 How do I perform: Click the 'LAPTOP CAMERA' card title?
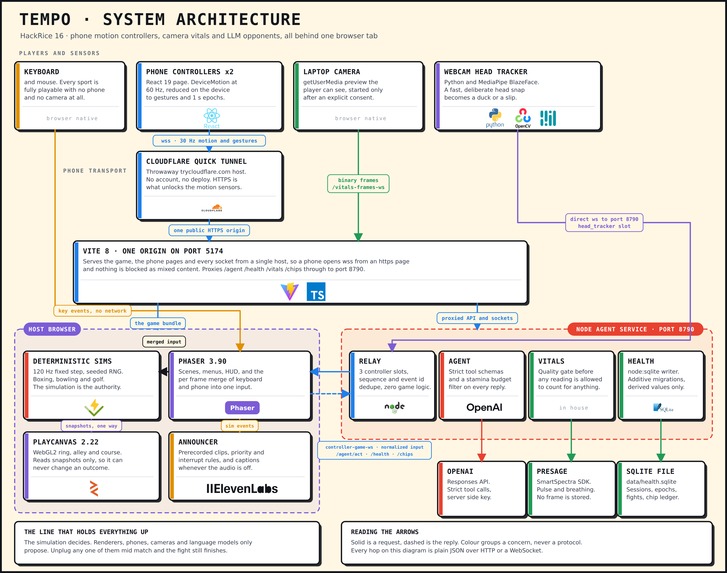tap(332, 71)
